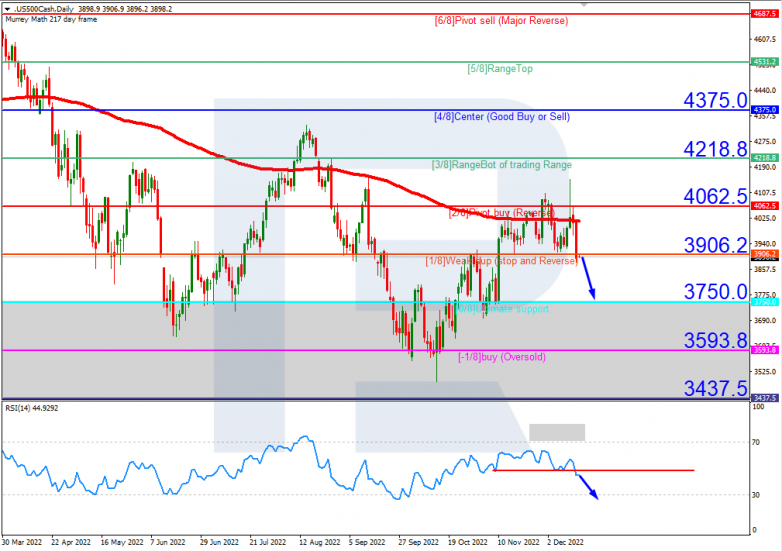The width and height of the screenshot is (782, 551).
Task: Click the chart shift triangle marker on top edge
Action: pos(584,4)
